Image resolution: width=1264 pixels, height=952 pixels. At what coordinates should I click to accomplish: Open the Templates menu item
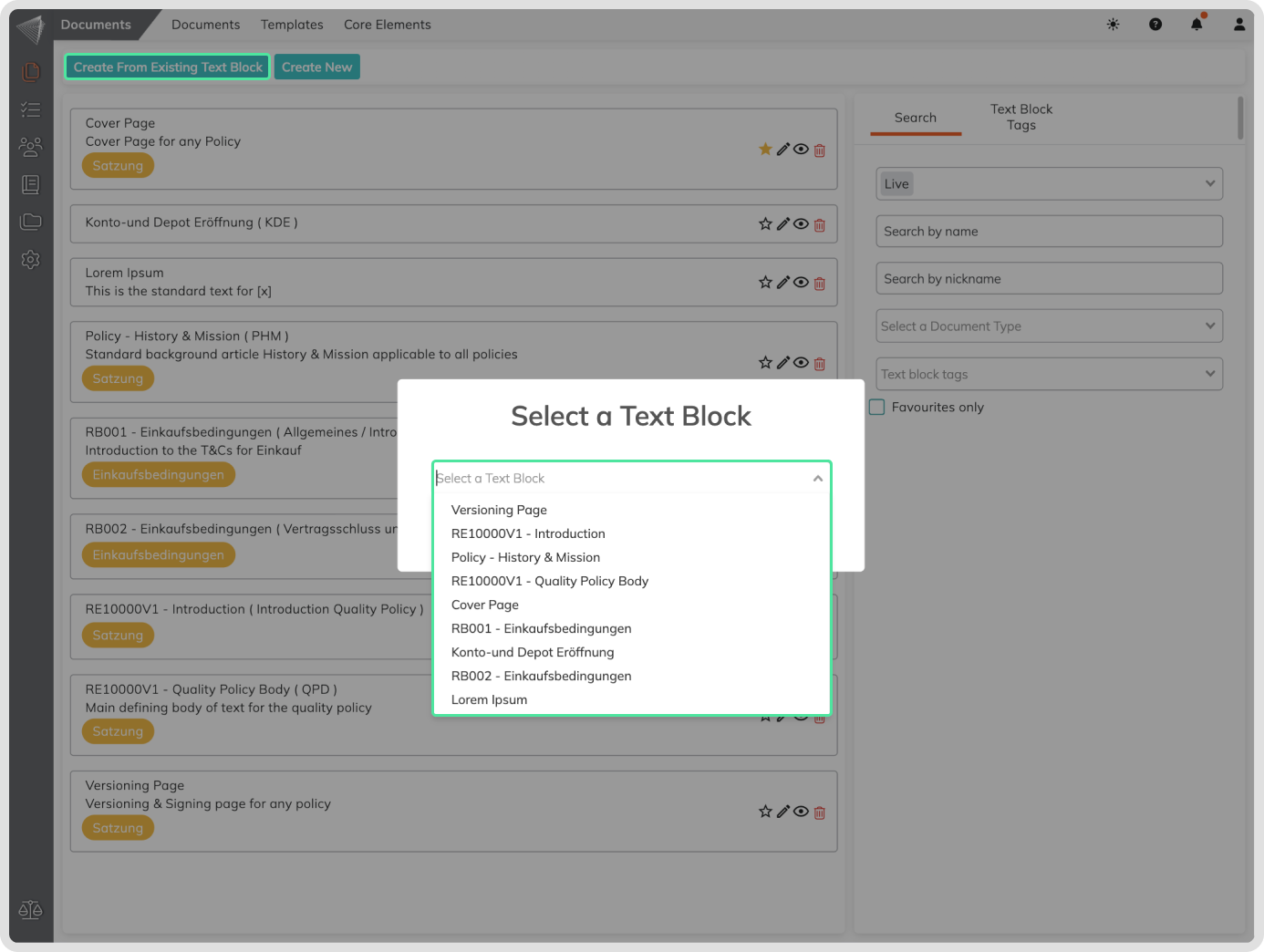(292, 25)
